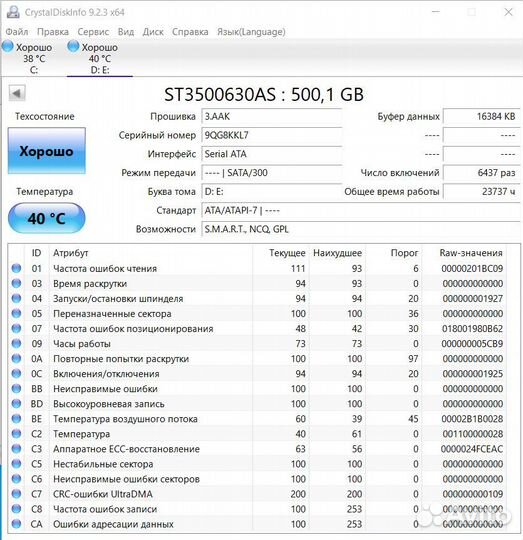This screenshot has height=540, width=523.
Task: Click the power-on hours field 23737 ч
Action: [481, 191]
